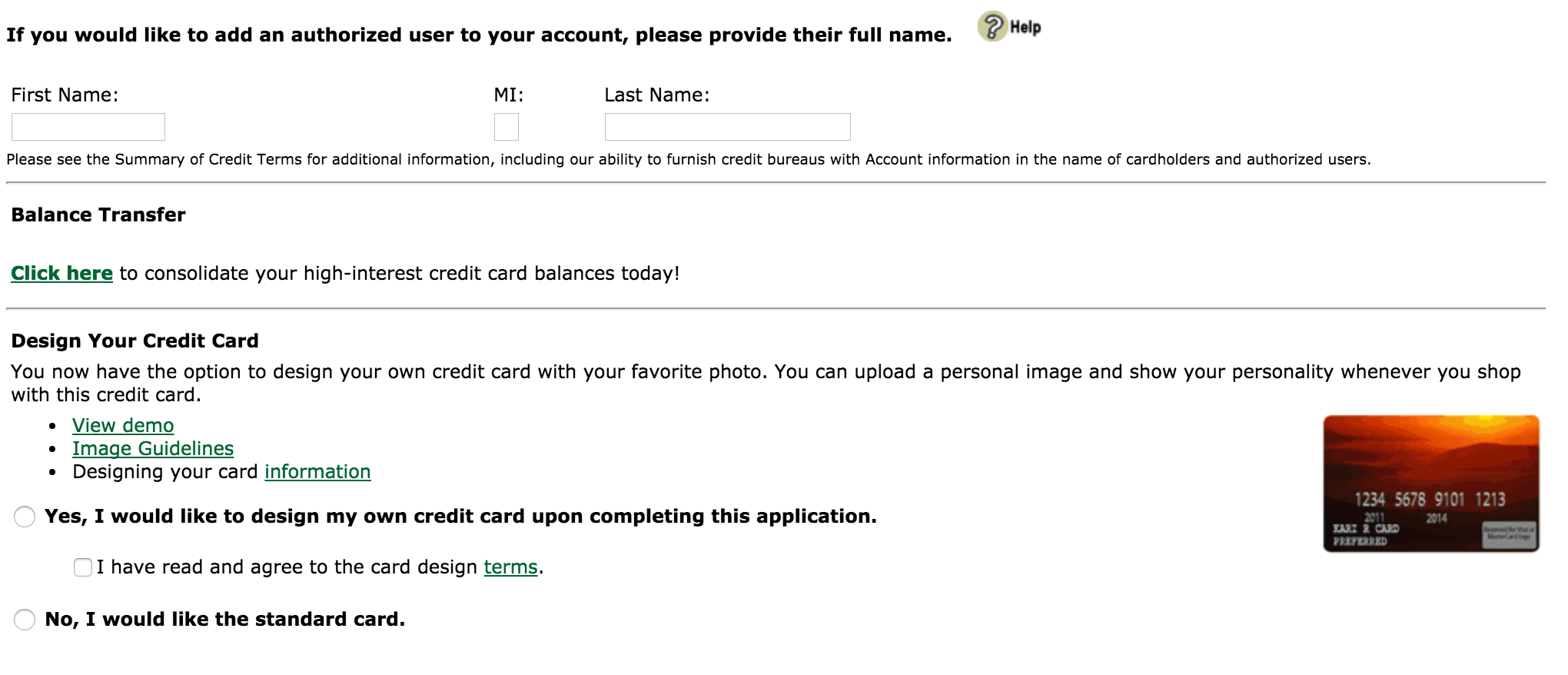The width and height of the screenshot is (1568, 675).
Task: Click the No, I would like standard card text
Action: click(x=224, y=620)
